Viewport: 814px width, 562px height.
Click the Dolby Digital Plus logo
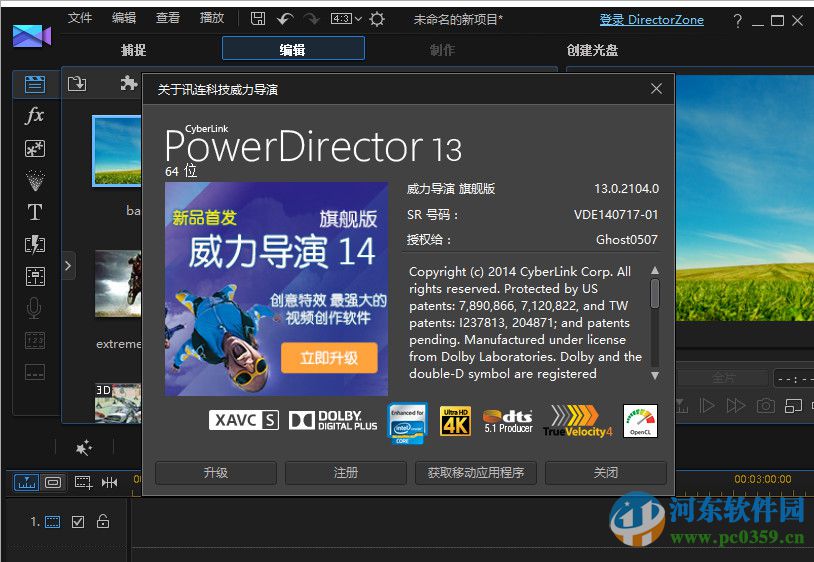click(333, 420)
